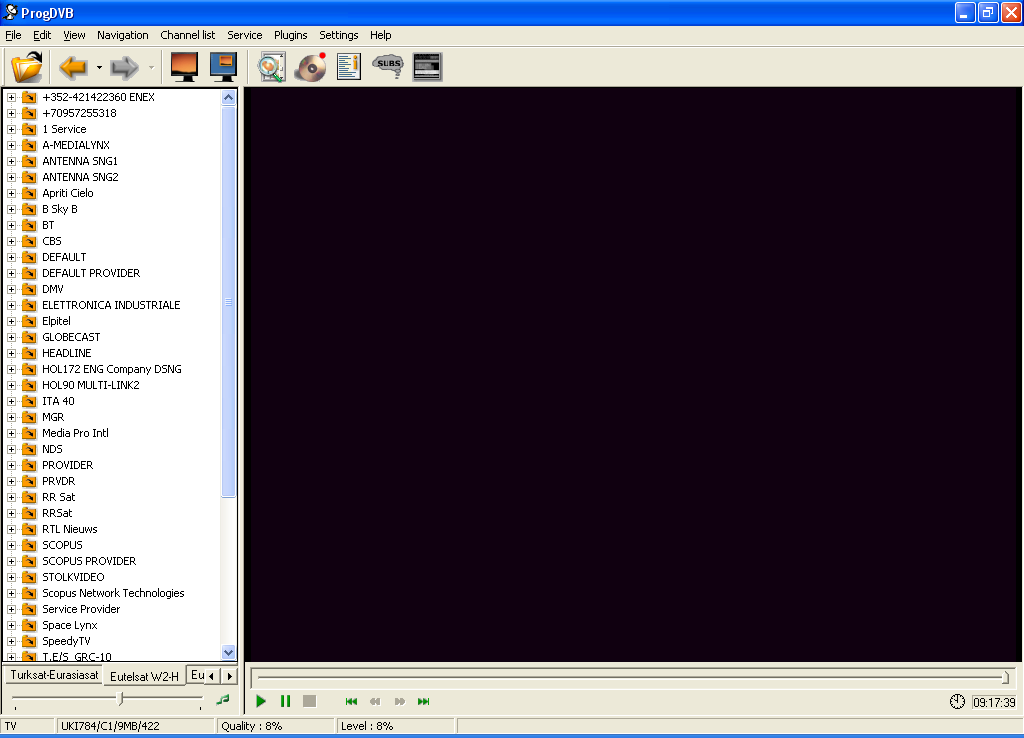This screenshot has height=738, width=1024.
Task: Select the RTL Nieuws provider entry
Action: click(69, 529)
